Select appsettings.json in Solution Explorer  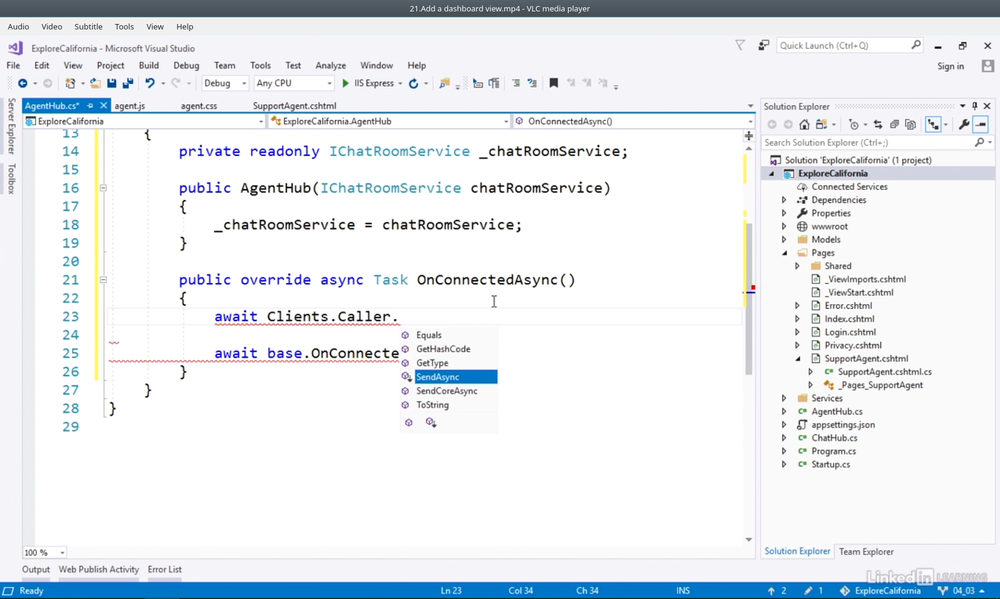[x=842, y=425]
